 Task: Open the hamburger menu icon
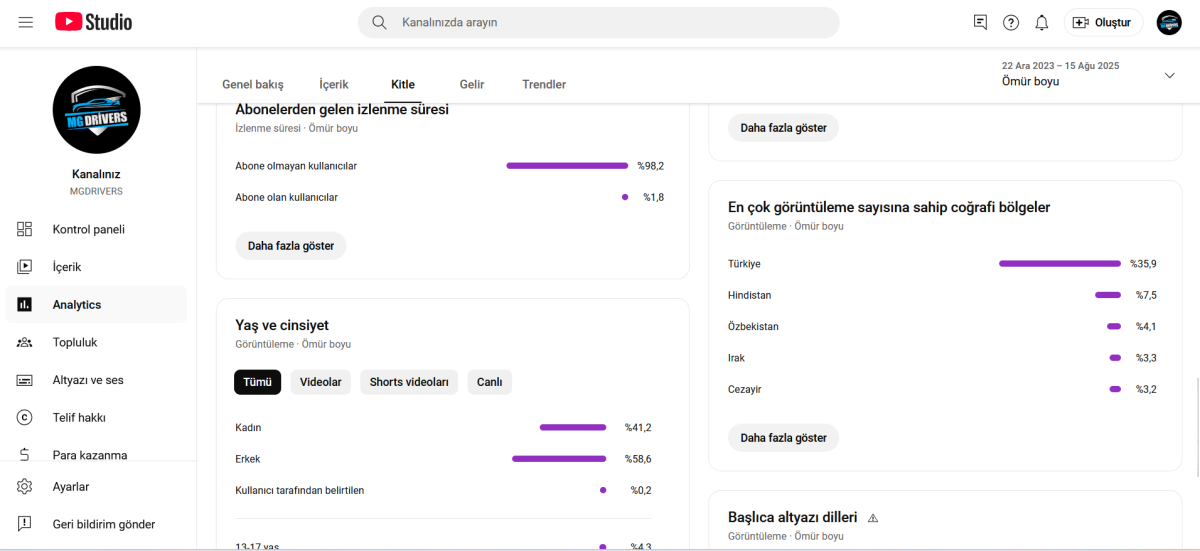26,22
